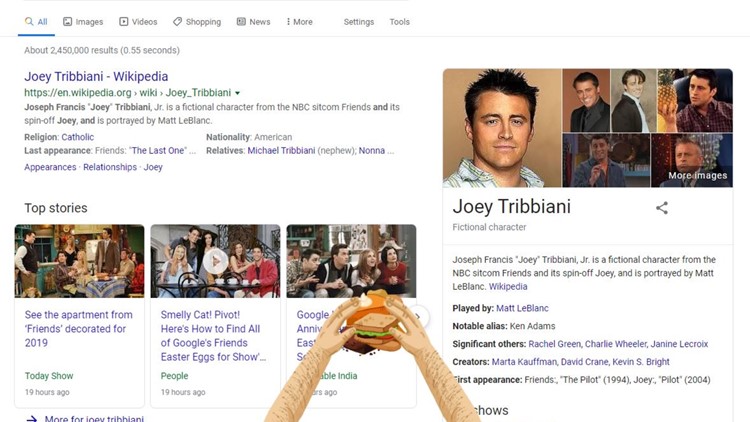Image resolution: width=750 pixels, height=422 pixels.
Task: Expand the More search options menu
Action: (x=299, y=22)
